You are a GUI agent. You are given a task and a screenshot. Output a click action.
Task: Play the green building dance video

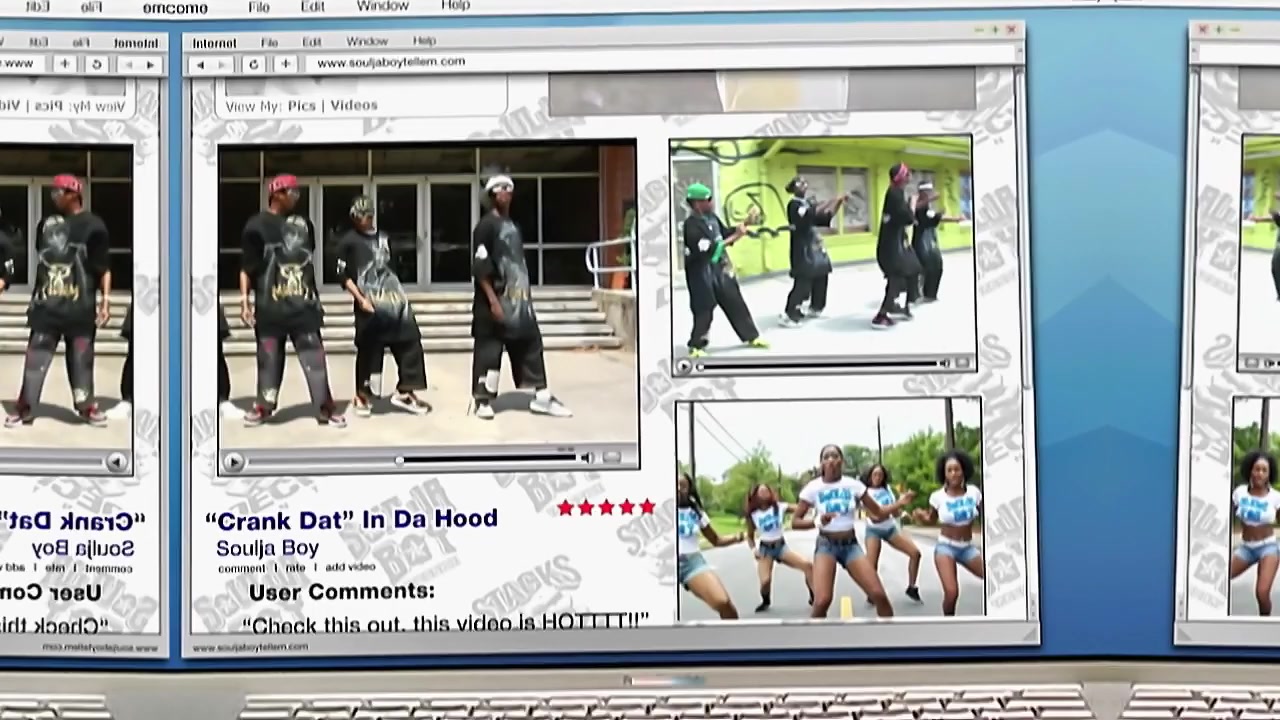(x=684, y=367)
